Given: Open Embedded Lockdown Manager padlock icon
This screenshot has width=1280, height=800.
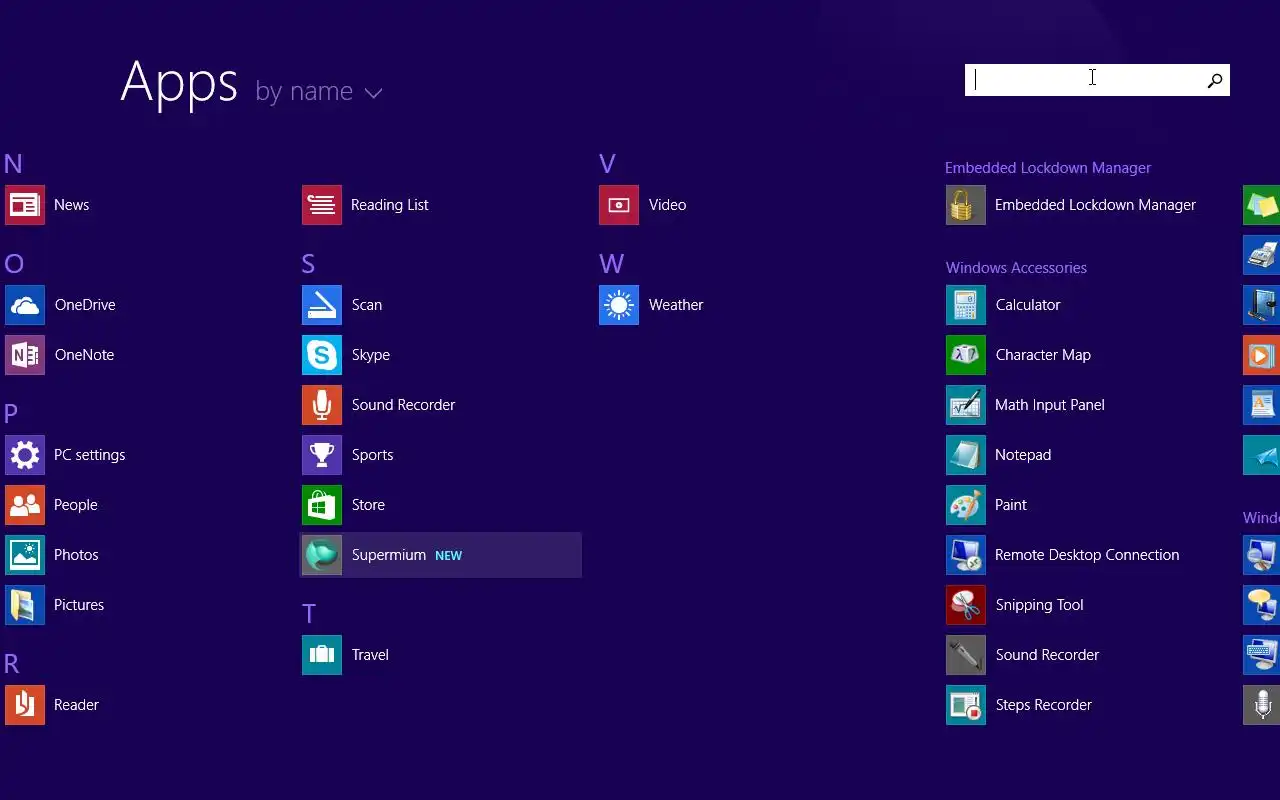Looking at the screenshot, I should click(x=966, y=205).
